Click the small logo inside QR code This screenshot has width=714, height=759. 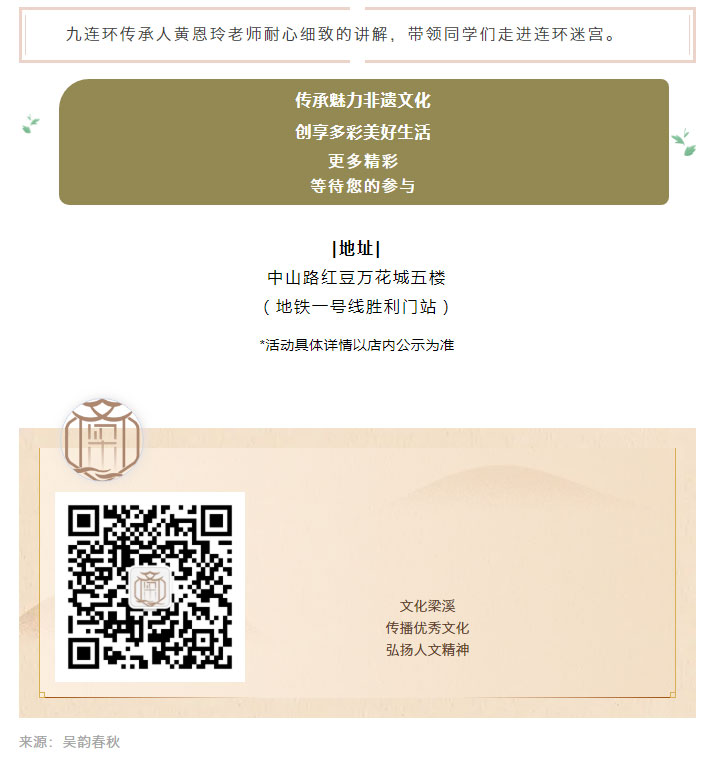(150, 587)
